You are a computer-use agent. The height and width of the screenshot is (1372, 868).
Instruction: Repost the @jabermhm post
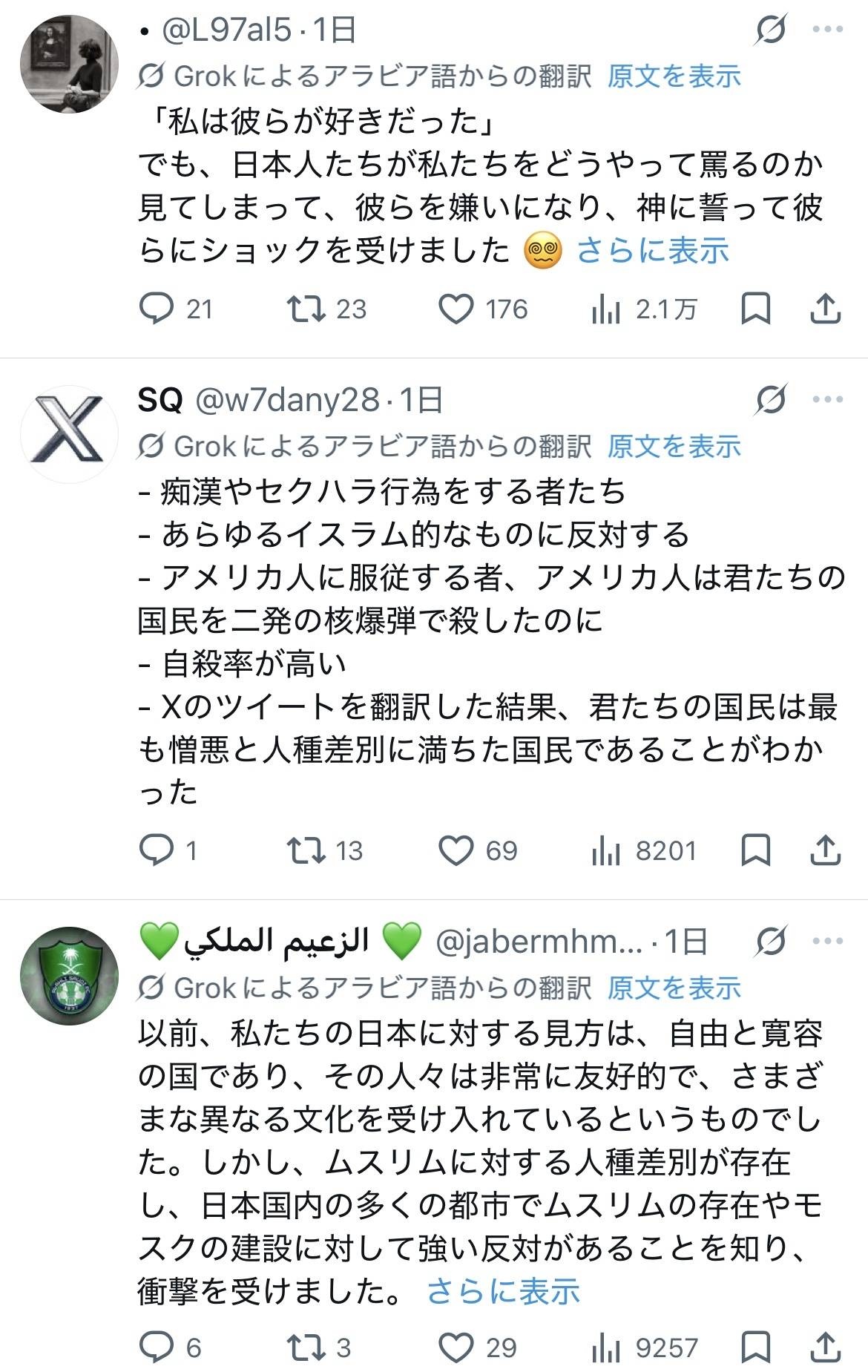click(307, 1347)
